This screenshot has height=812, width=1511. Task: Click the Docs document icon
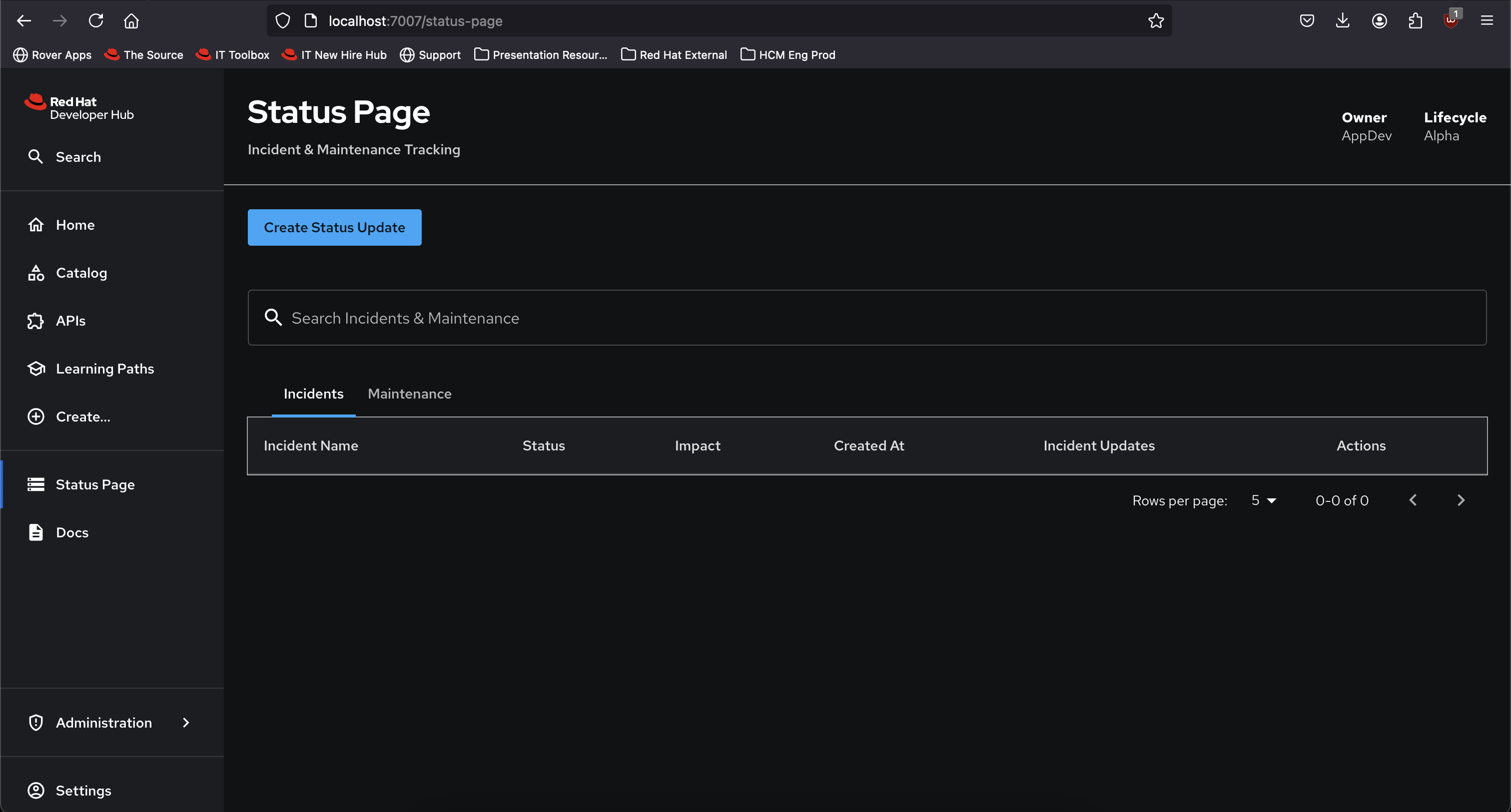[x=36, y=532]
